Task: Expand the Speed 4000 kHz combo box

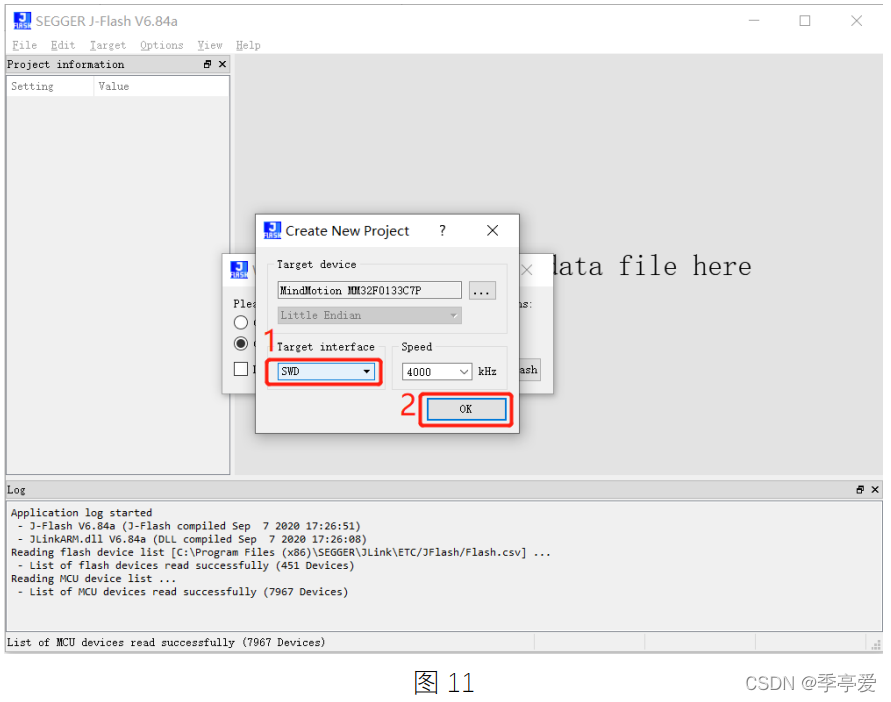Action: click(463, 371)
